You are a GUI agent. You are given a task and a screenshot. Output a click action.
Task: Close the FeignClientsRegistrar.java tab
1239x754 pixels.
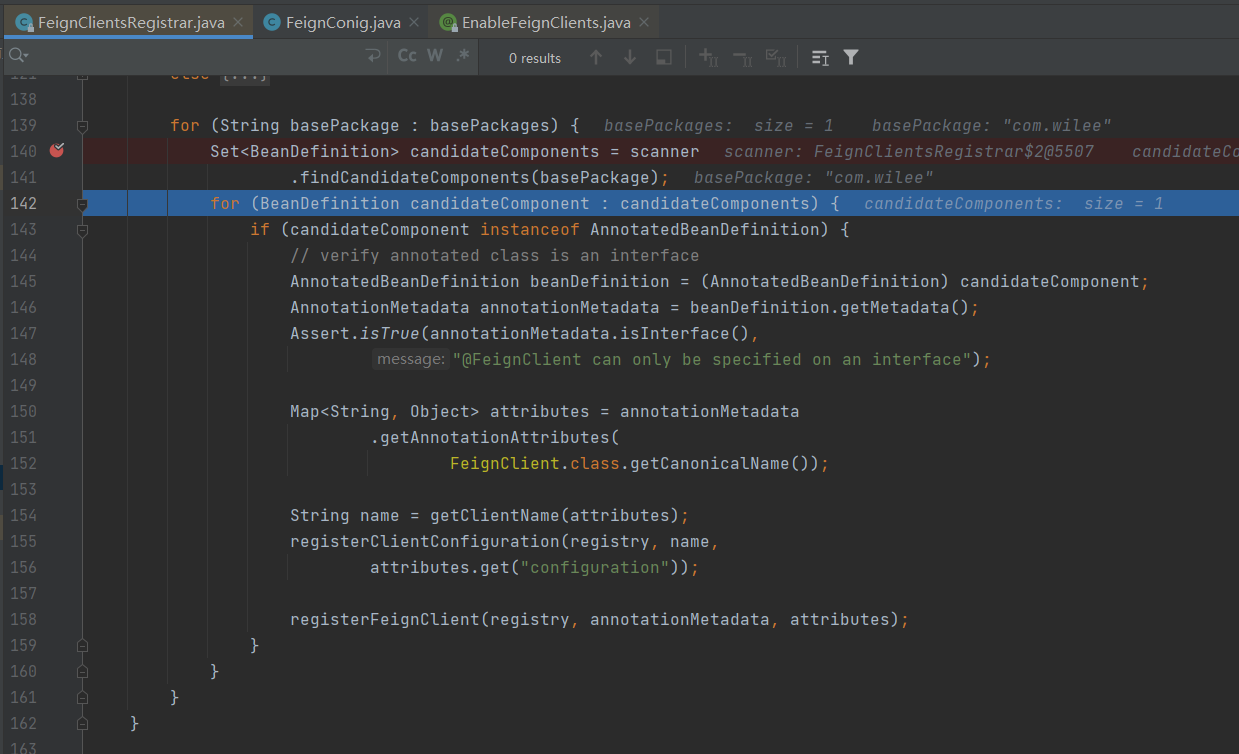(237, 22)
